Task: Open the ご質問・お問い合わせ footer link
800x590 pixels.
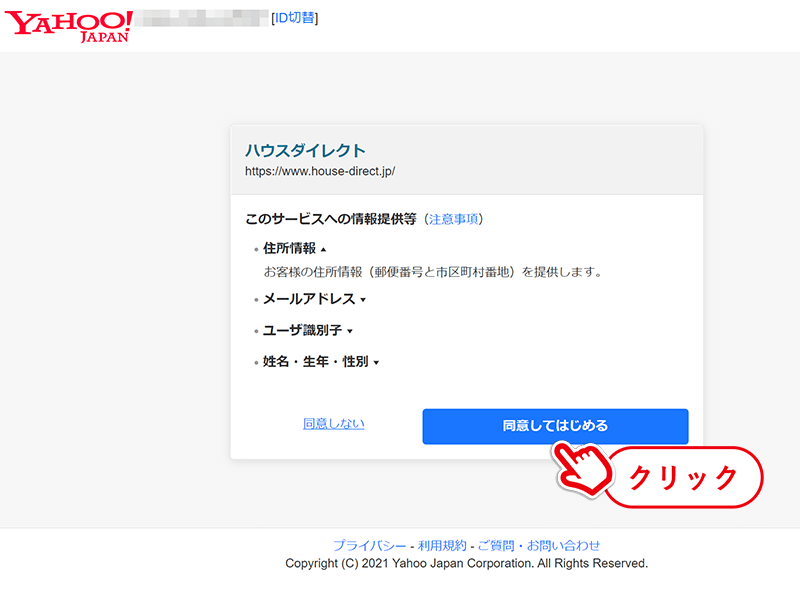Action: tap(539, 546)
